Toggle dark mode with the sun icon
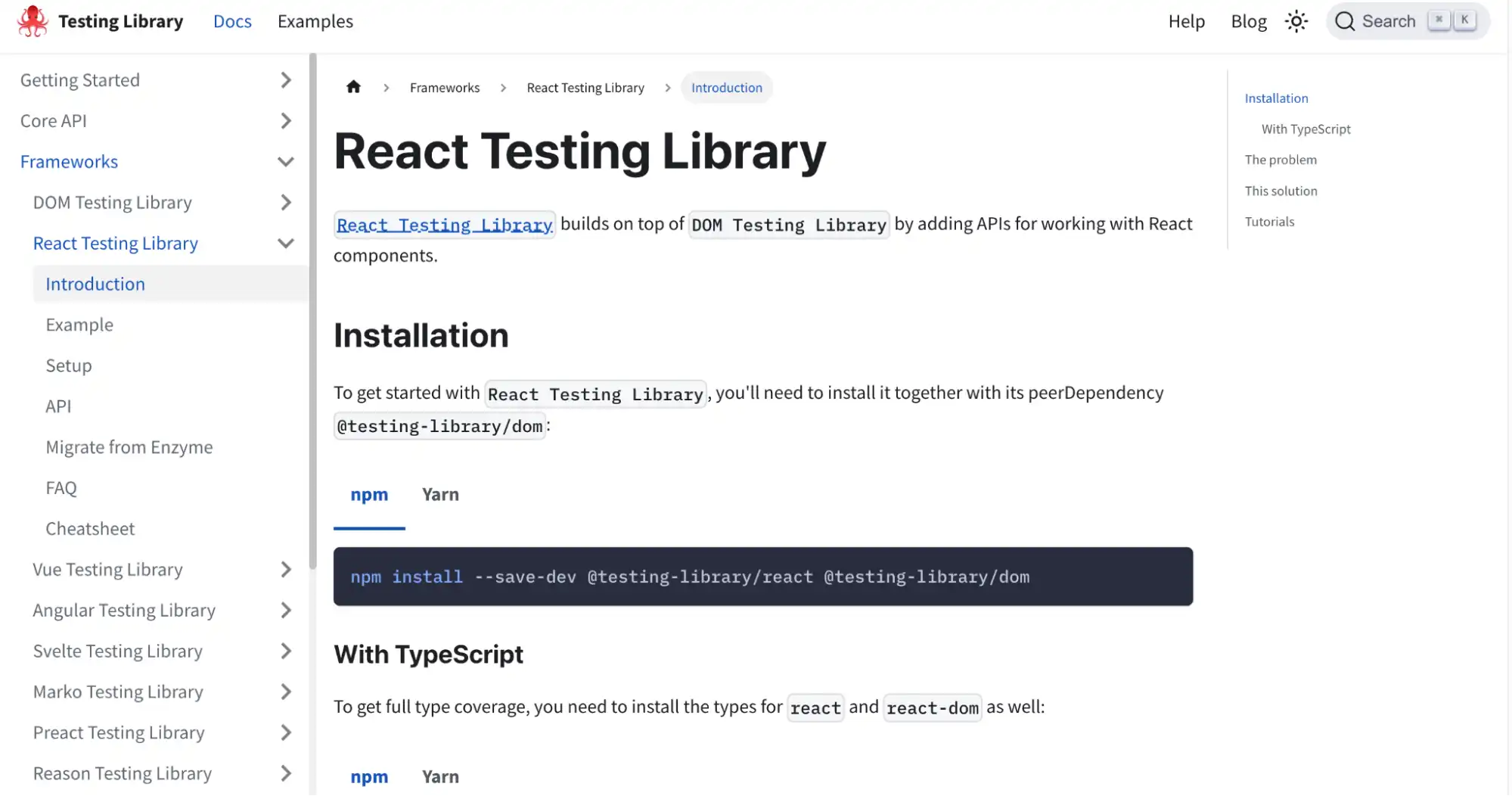1512x796 pixels. click(x=1296, y=21)
